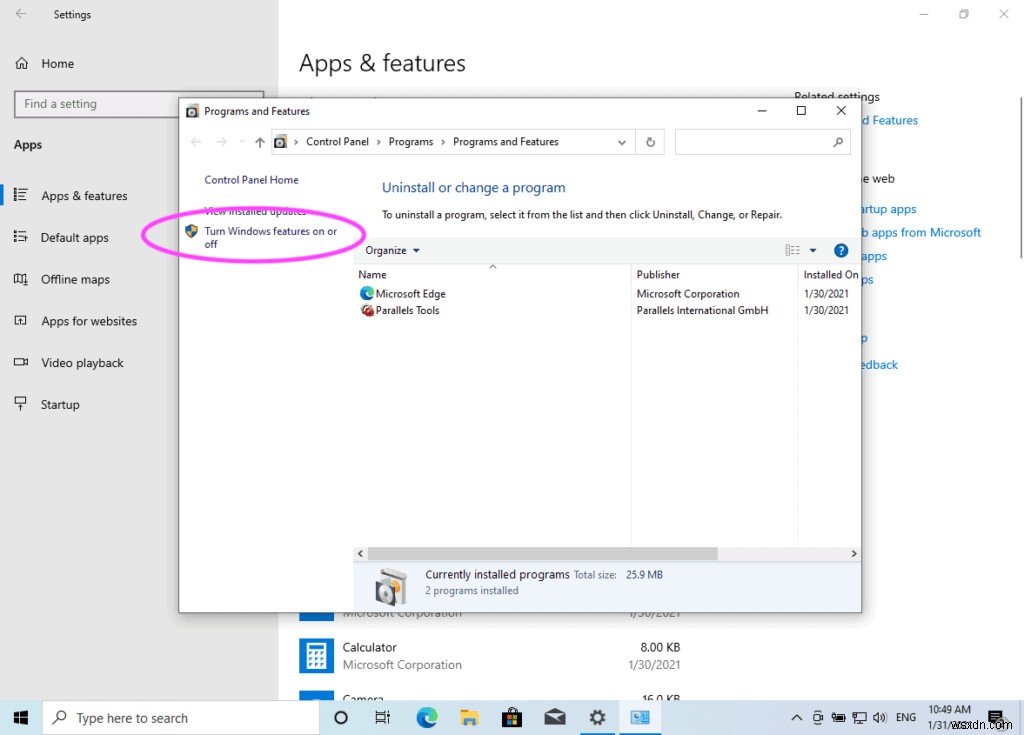Click the Help question mark icon

[x=841, y=250]
